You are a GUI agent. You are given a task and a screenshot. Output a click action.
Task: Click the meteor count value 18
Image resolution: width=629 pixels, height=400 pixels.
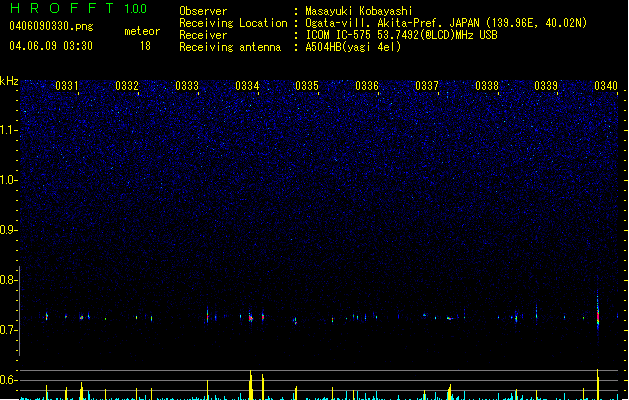pos(145,46)
